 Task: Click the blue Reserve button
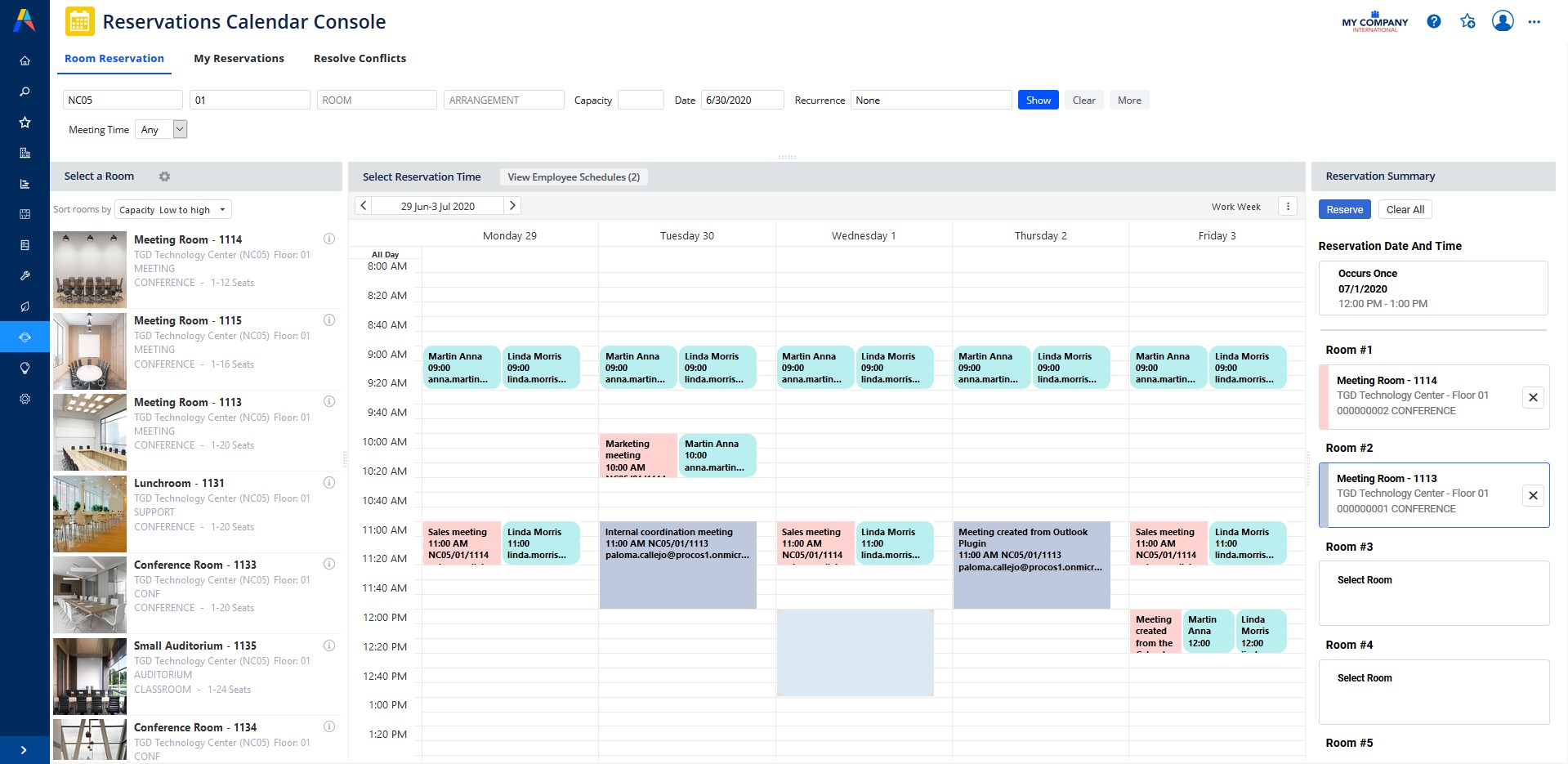click(x=1344, y=210)
